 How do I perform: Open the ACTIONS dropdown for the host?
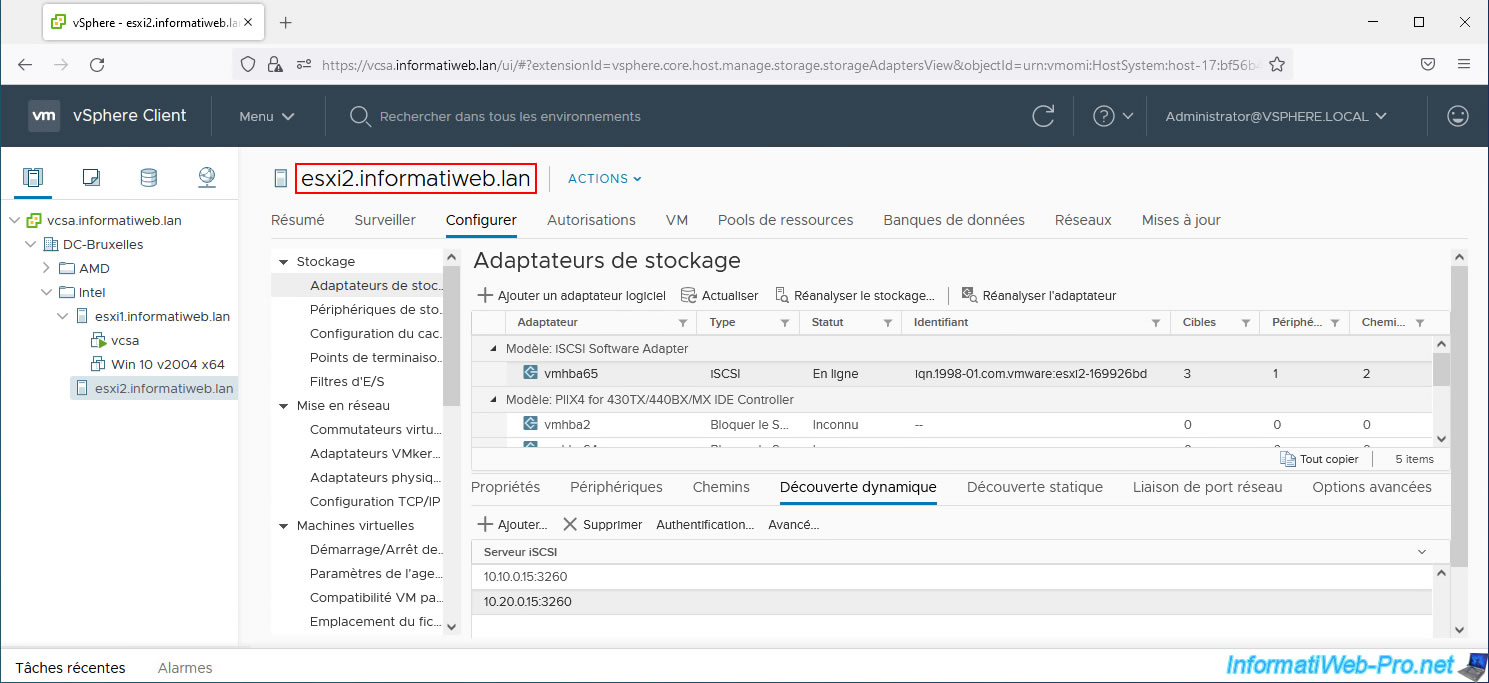pos(604,179)
